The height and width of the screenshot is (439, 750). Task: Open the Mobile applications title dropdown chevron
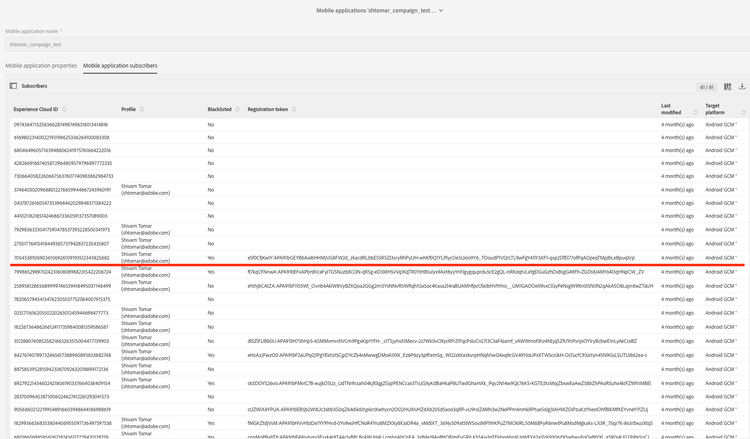pyautogui.click(x=441, y=11)
